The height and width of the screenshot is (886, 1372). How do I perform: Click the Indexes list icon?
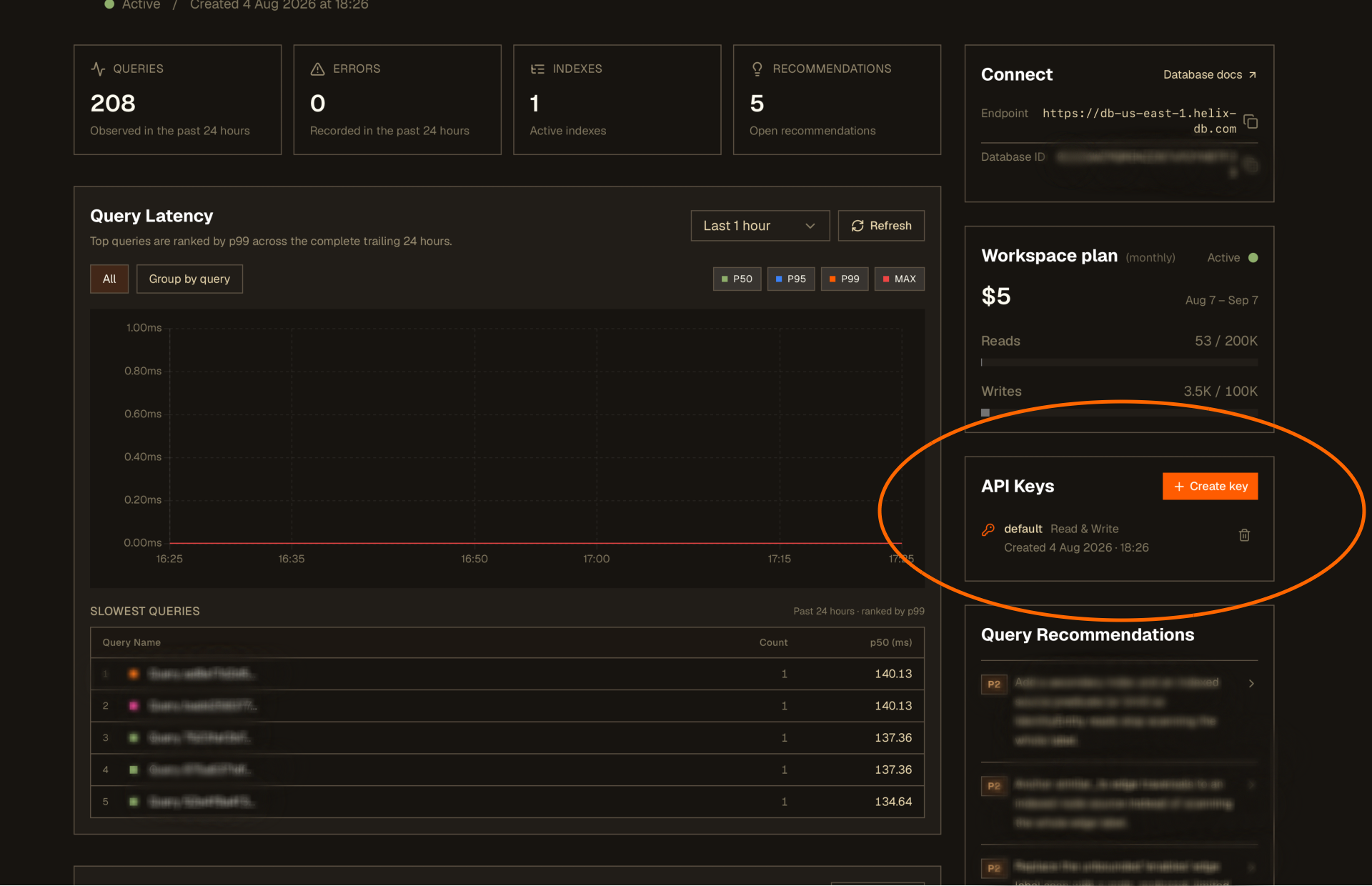coord(537,69)
